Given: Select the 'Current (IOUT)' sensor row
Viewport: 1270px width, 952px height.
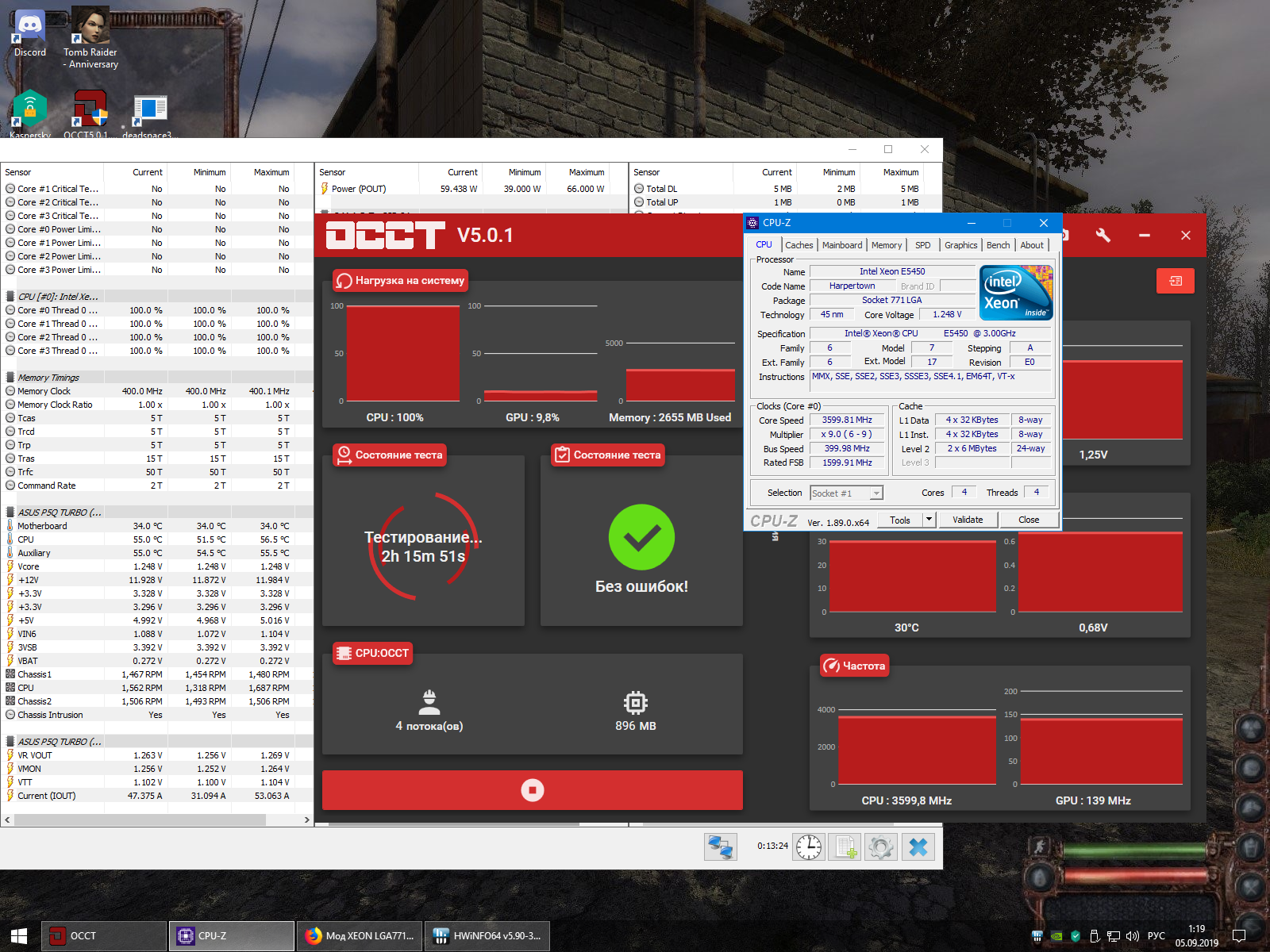Looking at the screenshot, I should click(x=157, y=796).
